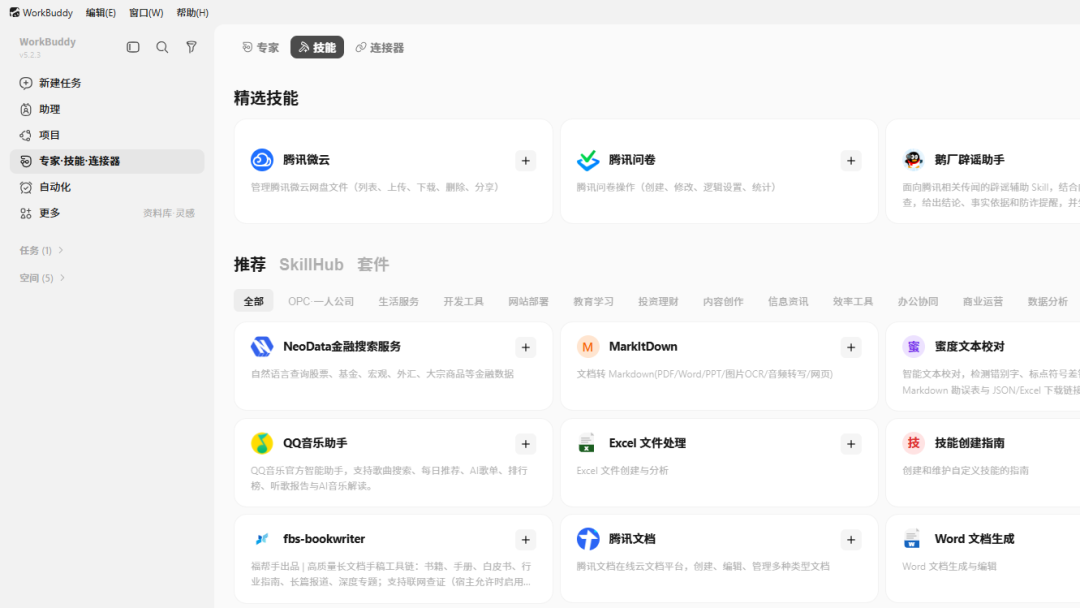Filter skills by 开发工具 category
The image size is (1080, 608).
[463, 301]
